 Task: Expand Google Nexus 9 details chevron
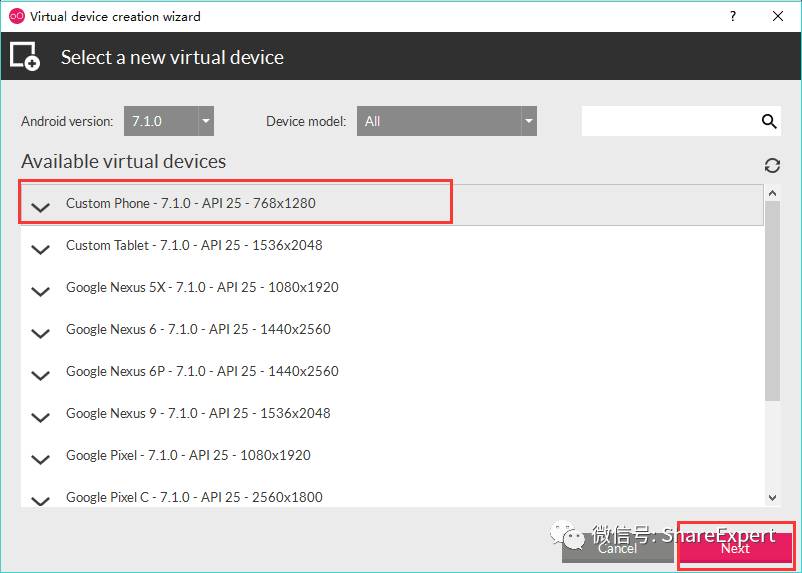(x=40, y=416)
